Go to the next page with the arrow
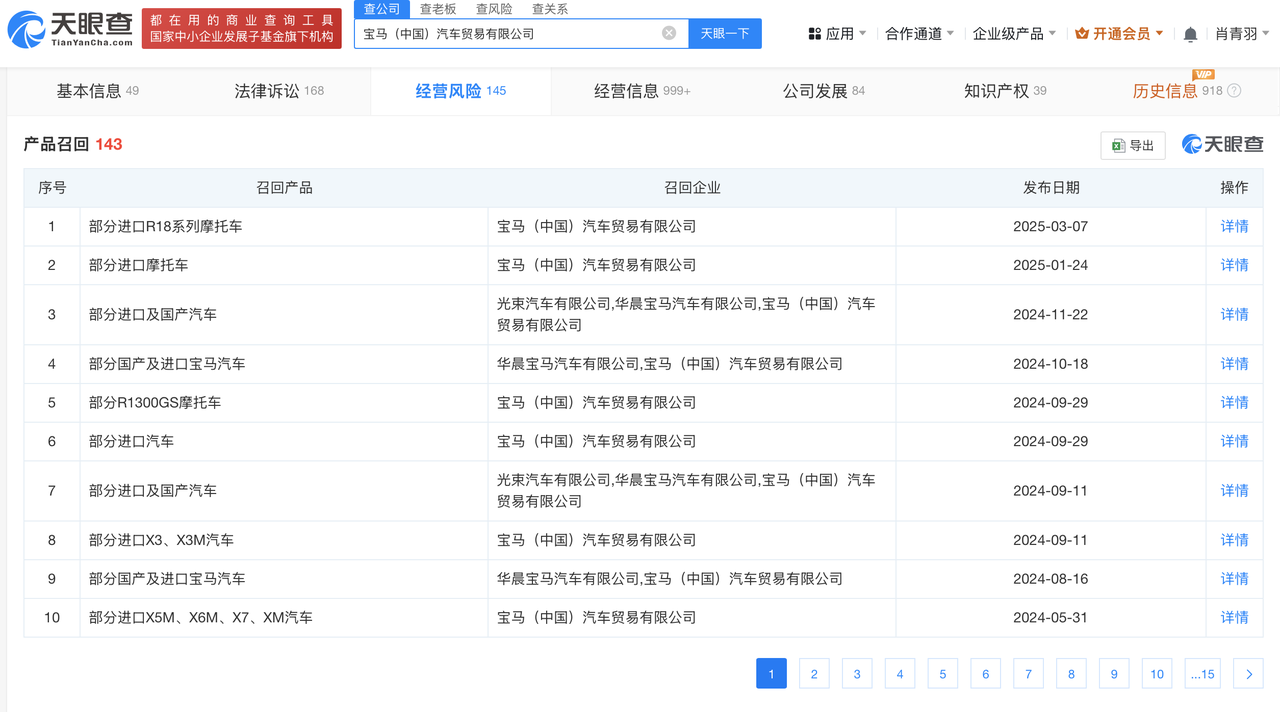Image resolution: width=1280 pixels, height=712 pixels. [1248, 674]
